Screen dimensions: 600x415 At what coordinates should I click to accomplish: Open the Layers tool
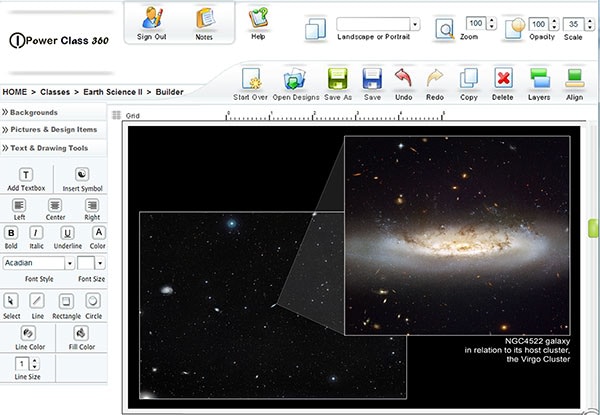click(x=540, y=78)
